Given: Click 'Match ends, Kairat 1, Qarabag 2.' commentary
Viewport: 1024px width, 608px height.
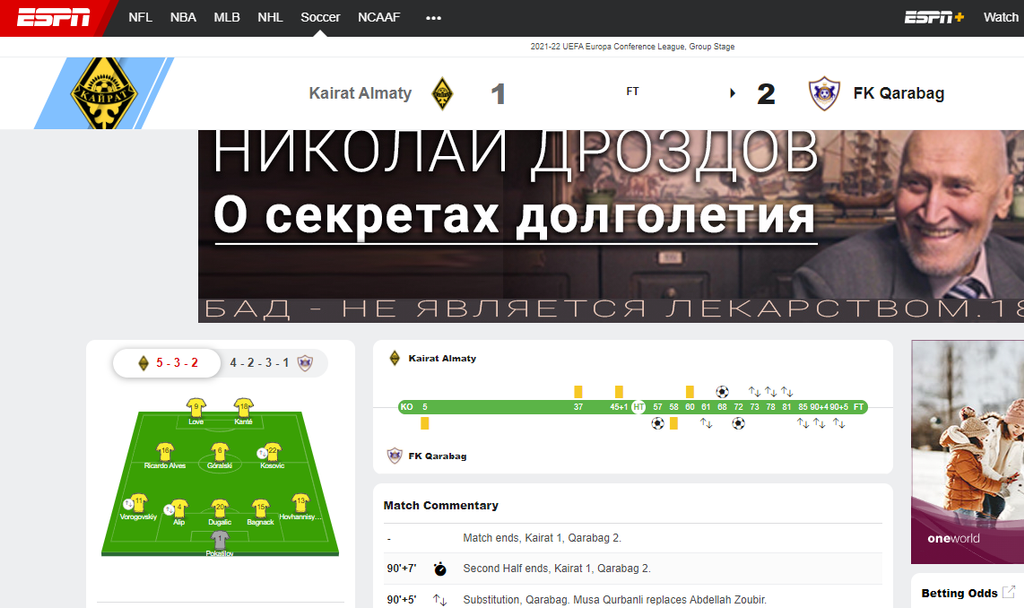Looking at the screenshot, I should pos(542,538).
